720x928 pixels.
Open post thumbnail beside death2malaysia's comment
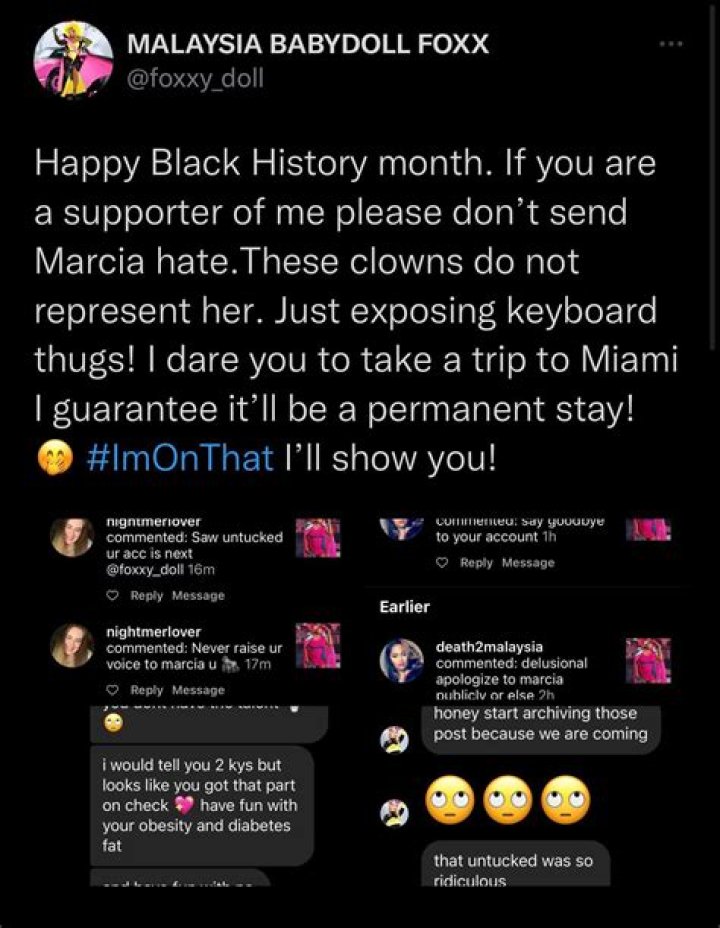coord(647,660)
